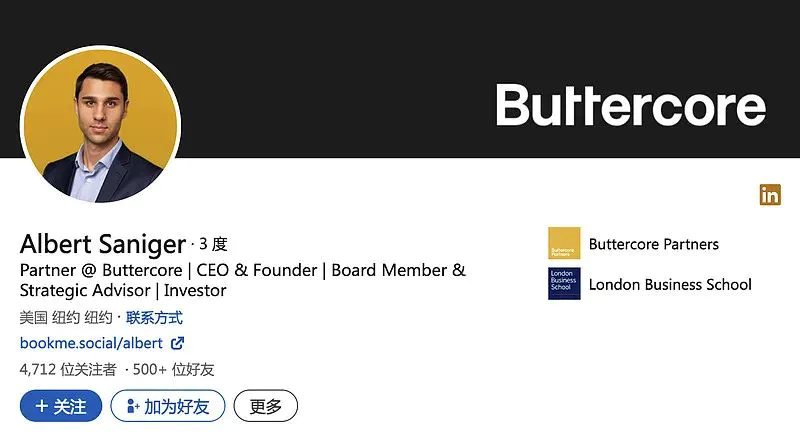Click the name Albert Saniger
800x439 pixels.
click(x=103, y=243)
